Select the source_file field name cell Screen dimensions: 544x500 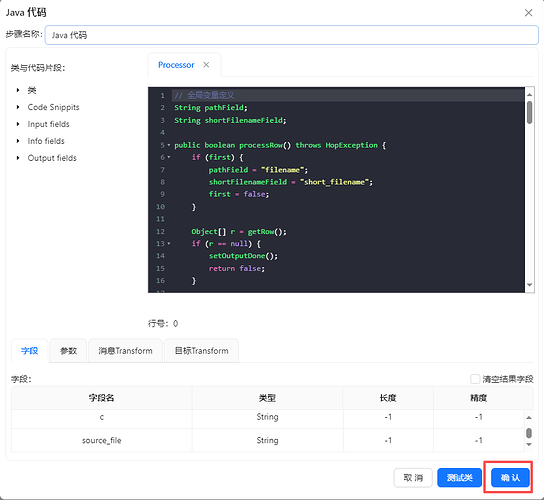[x=102, y=440]
